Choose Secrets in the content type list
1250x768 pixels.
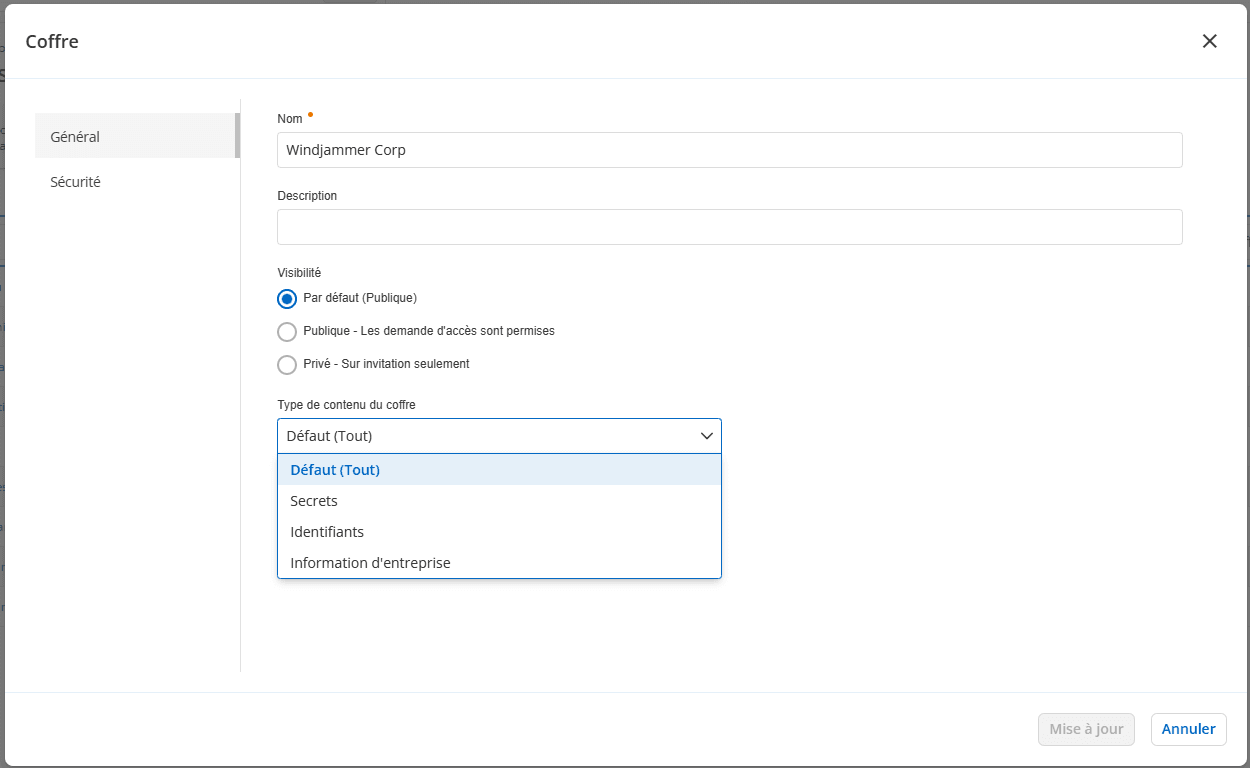(314, 501)
